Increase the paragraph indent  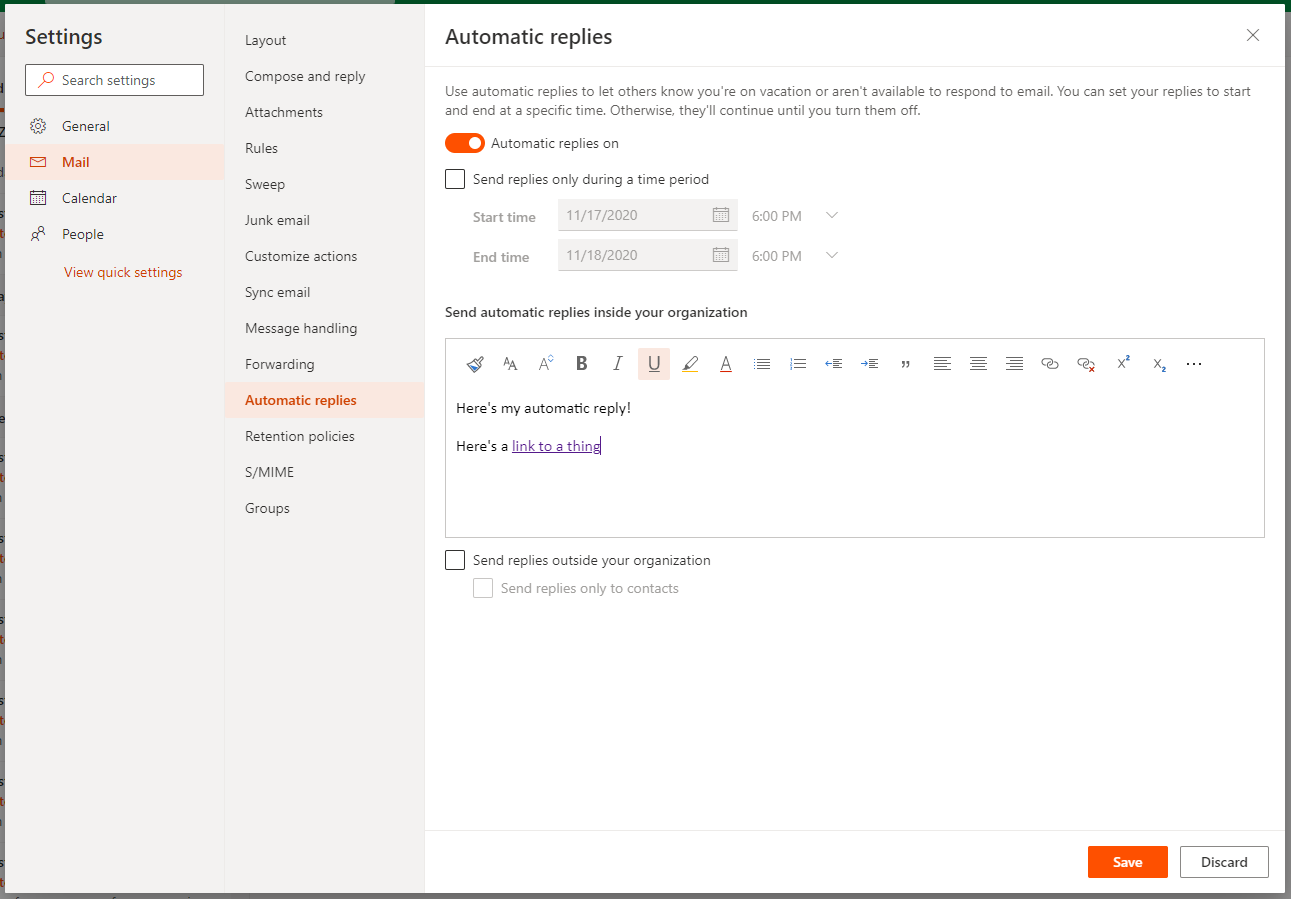point(870,364)
